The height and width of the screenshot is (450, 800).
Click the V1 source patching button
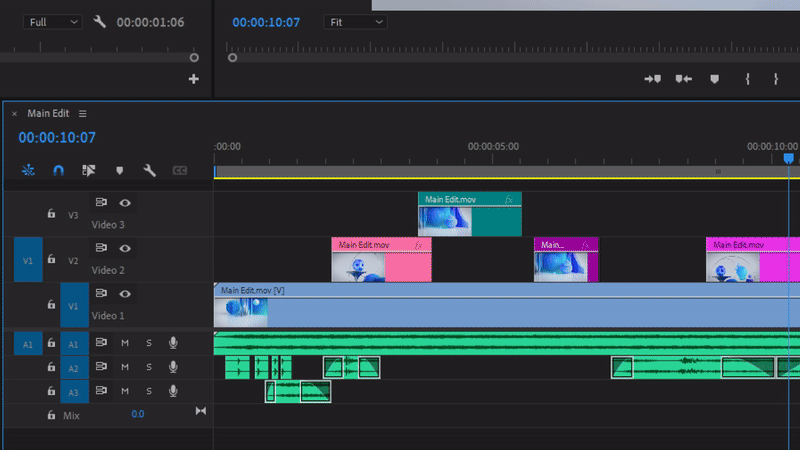click(27, 260)
